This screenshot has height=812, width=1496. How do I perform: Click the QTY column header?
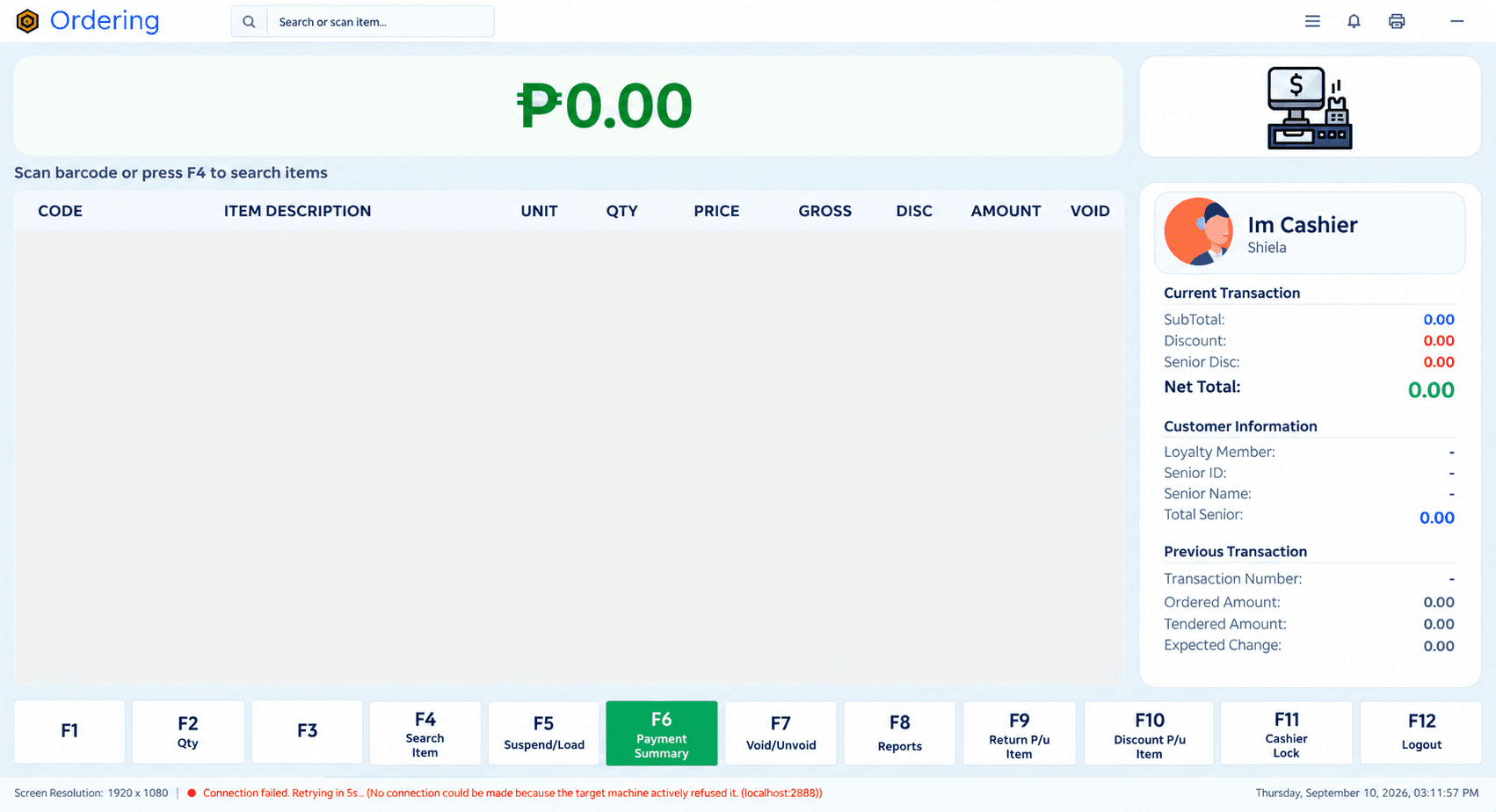622,211
